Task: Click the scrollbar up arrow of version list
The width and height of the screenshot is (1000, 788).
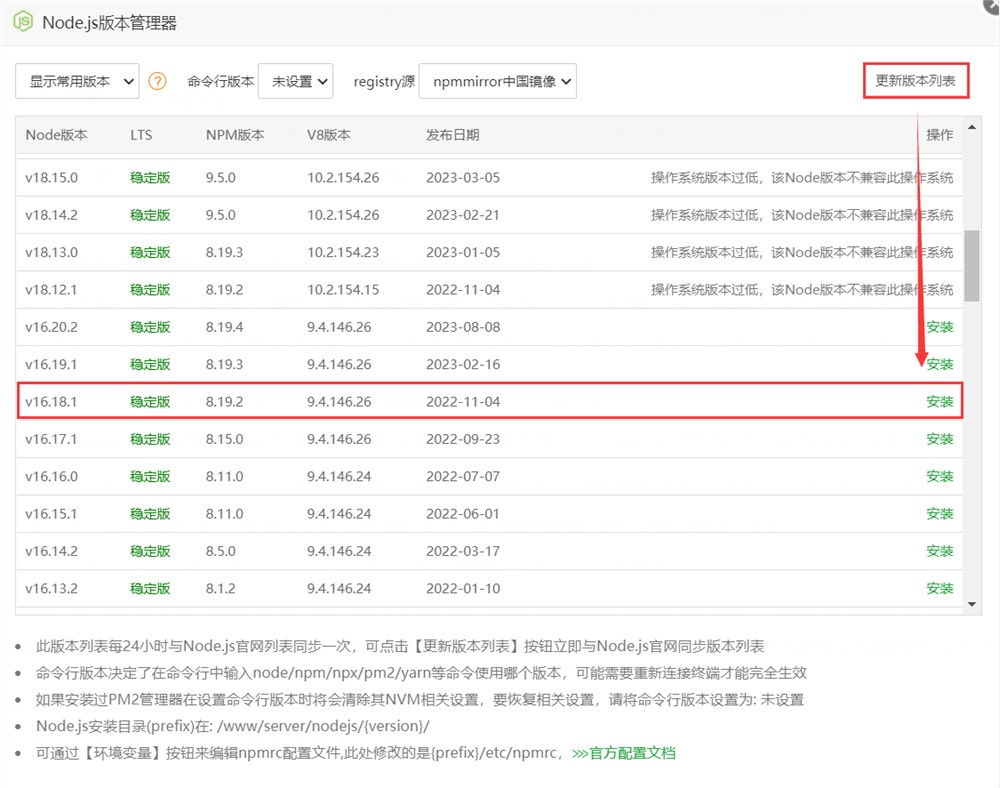Action: pyautogui.click(x=972, y=127)
